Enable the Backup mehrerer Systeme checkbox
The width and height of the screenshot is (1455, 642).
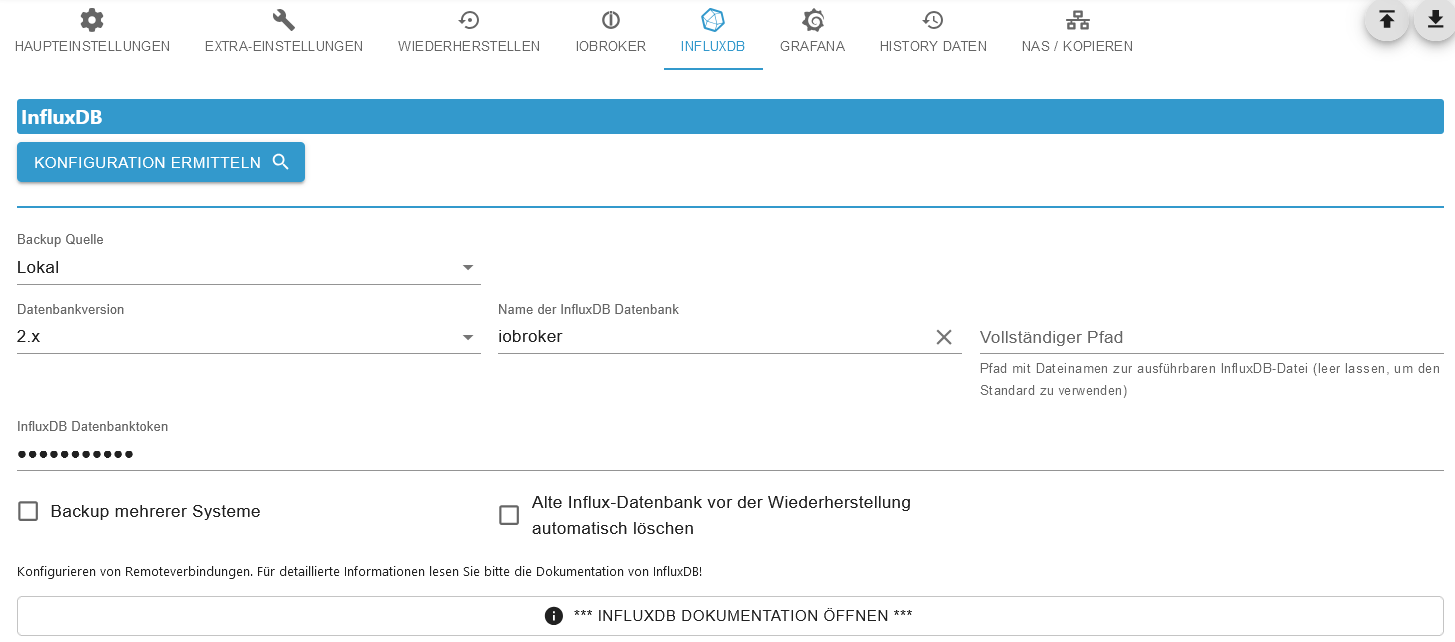28,512
